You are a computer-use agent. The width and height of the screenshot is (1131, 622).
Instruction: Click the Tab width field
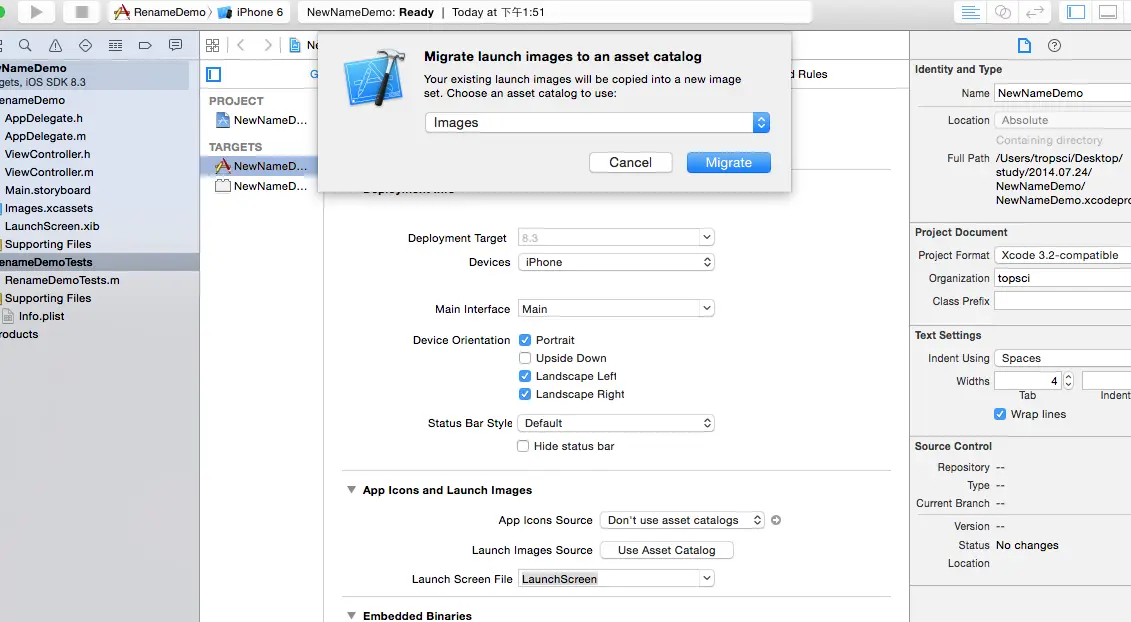[x=1028, y=381]
